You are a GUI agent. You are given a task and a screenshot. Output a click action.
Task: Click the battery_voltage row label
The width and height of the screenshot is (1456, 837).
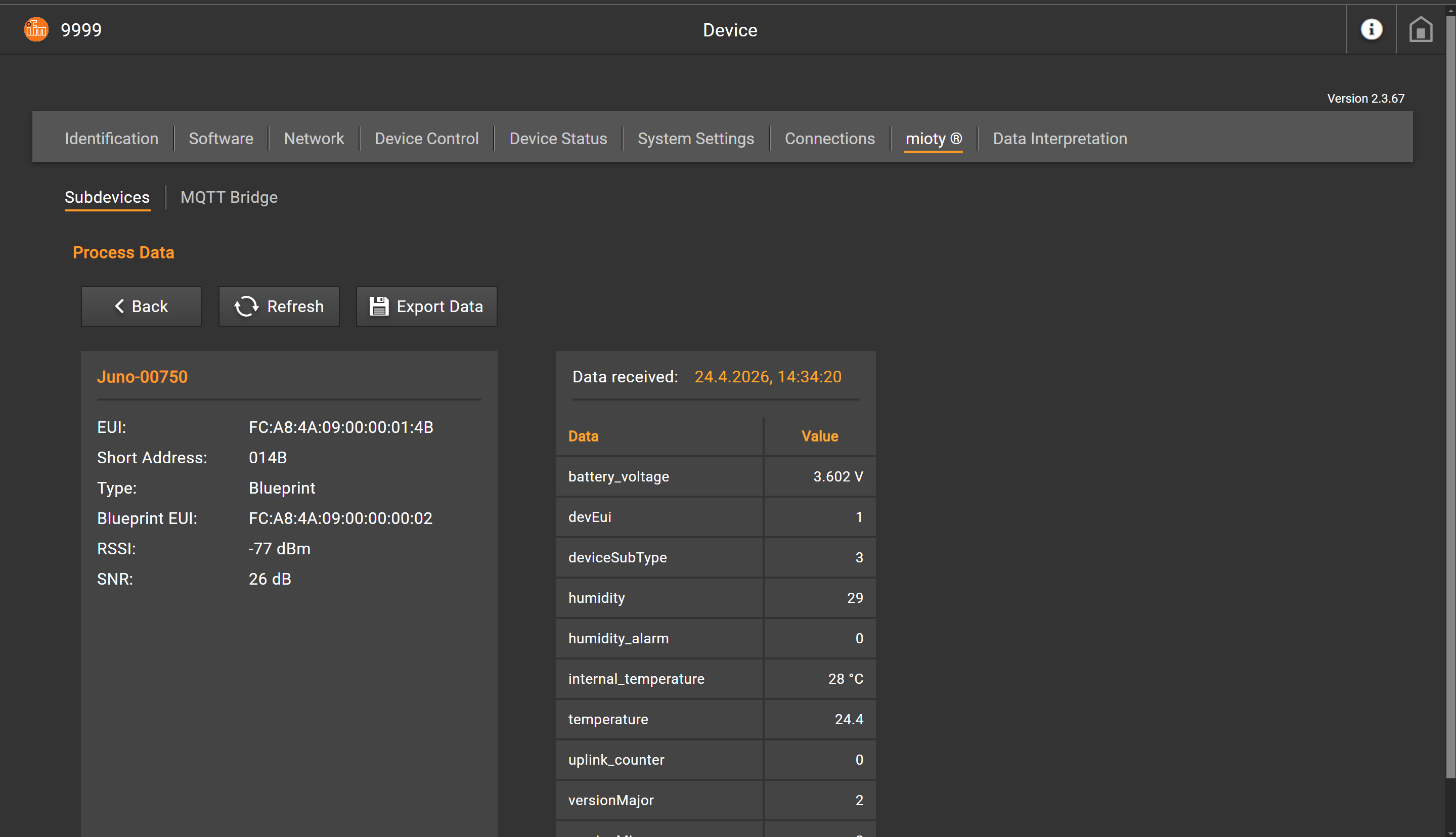[619, 476]
